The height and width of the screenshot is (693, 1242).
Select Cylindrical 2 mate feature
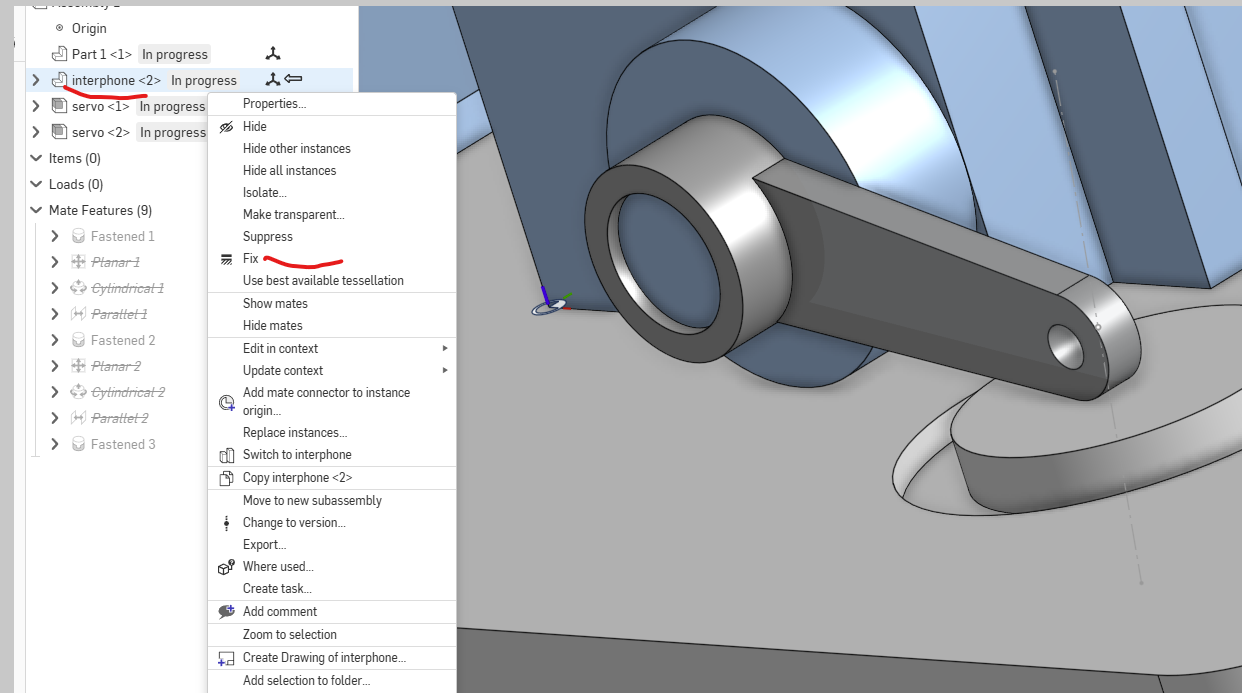(128, 393)
